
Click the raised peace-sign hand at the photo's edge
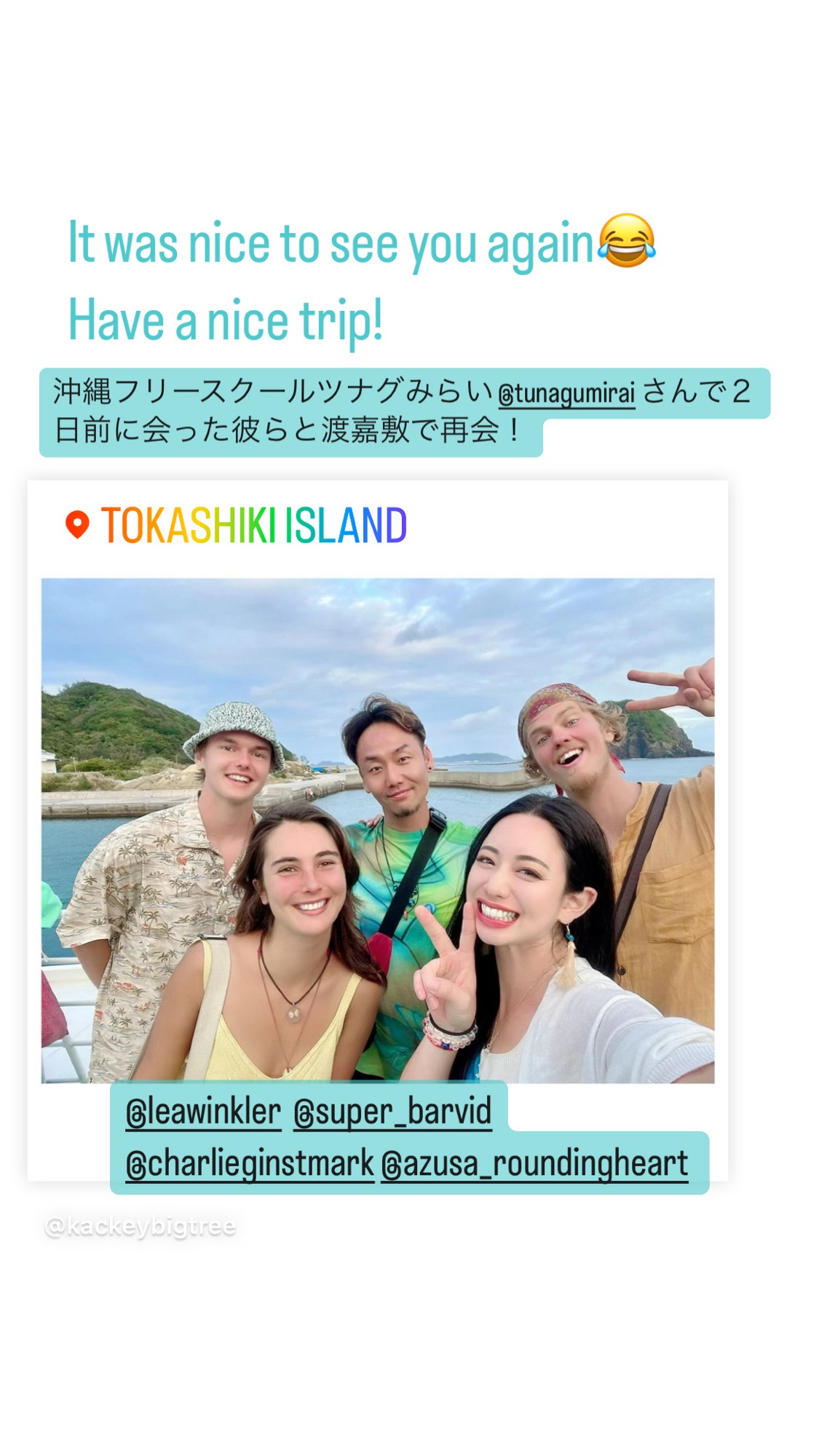675,685
